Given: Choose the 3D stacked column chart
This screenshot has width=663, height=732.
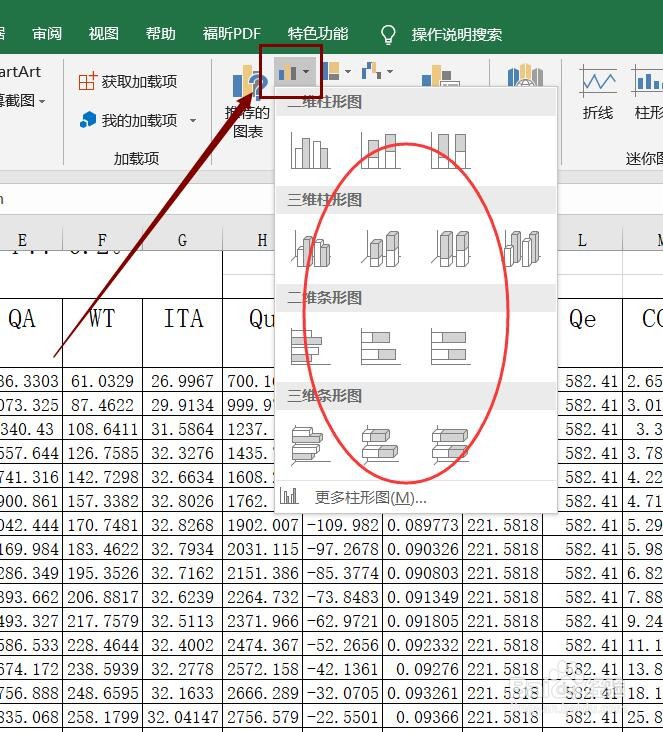Looking at the screenshot, I should tap(380, 249).
